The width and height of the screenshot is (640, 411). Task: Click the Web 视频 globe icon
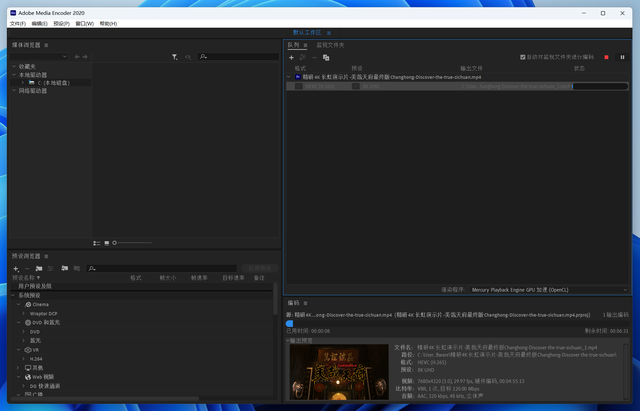click(28, 377)
